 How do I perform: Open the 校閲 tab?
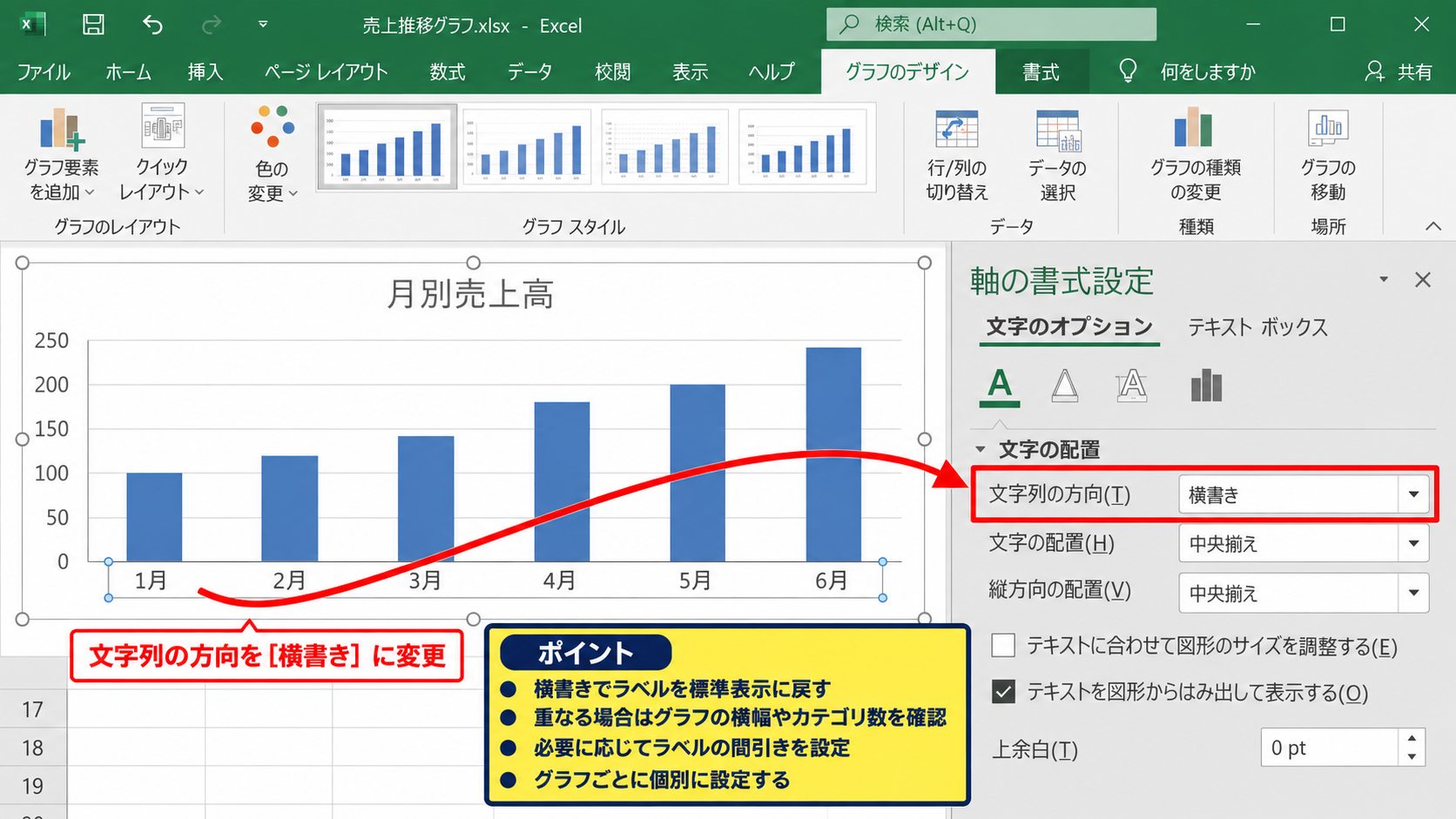[613, 72]
